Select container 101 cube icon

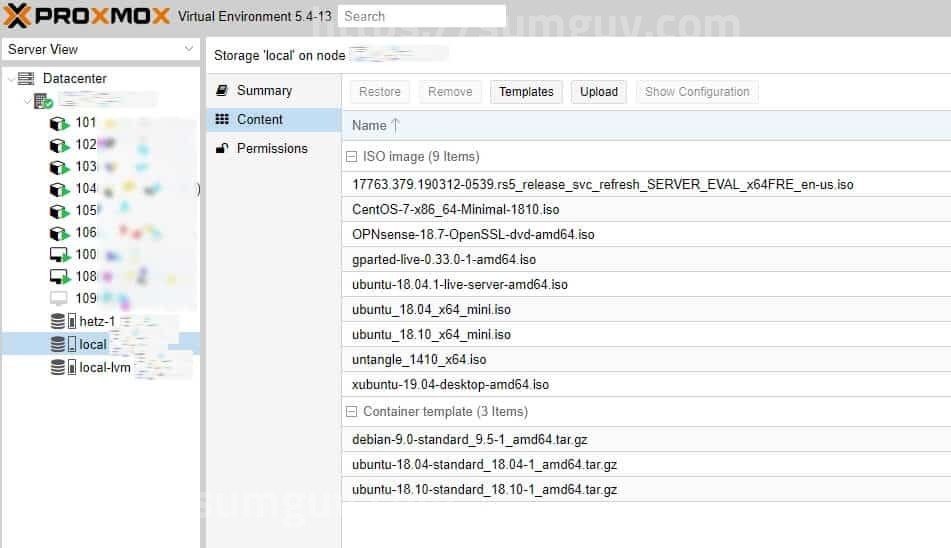point(59,124)
